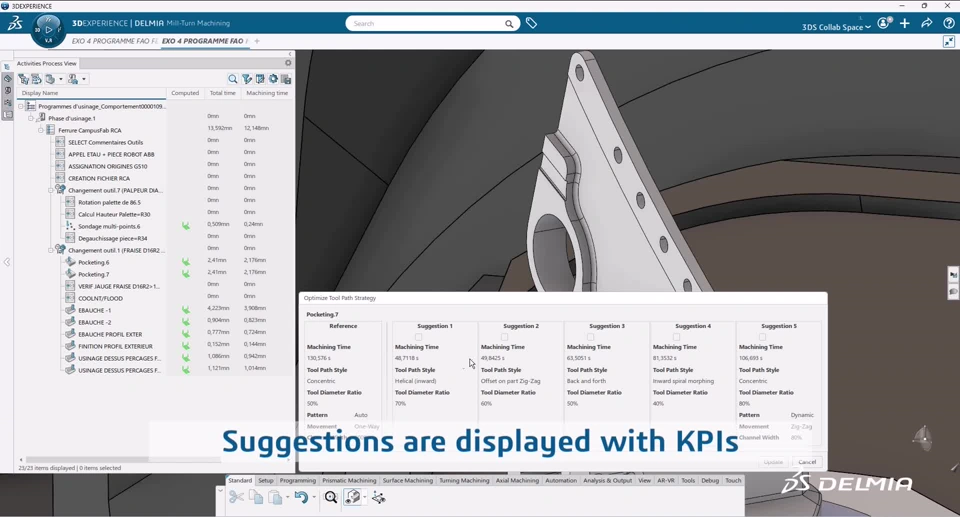Screen dimensions: 960x517
Task: Select Pocketing.7 in the activity tree
Action: (94, 274)
